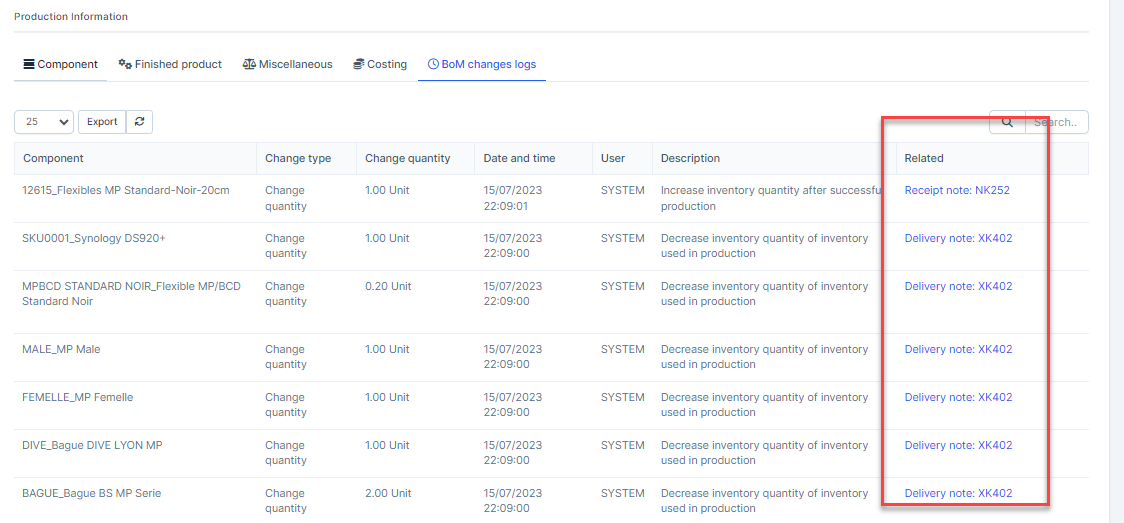
Task: Click into the Search input field
Action: click(x=1057, y=122)
